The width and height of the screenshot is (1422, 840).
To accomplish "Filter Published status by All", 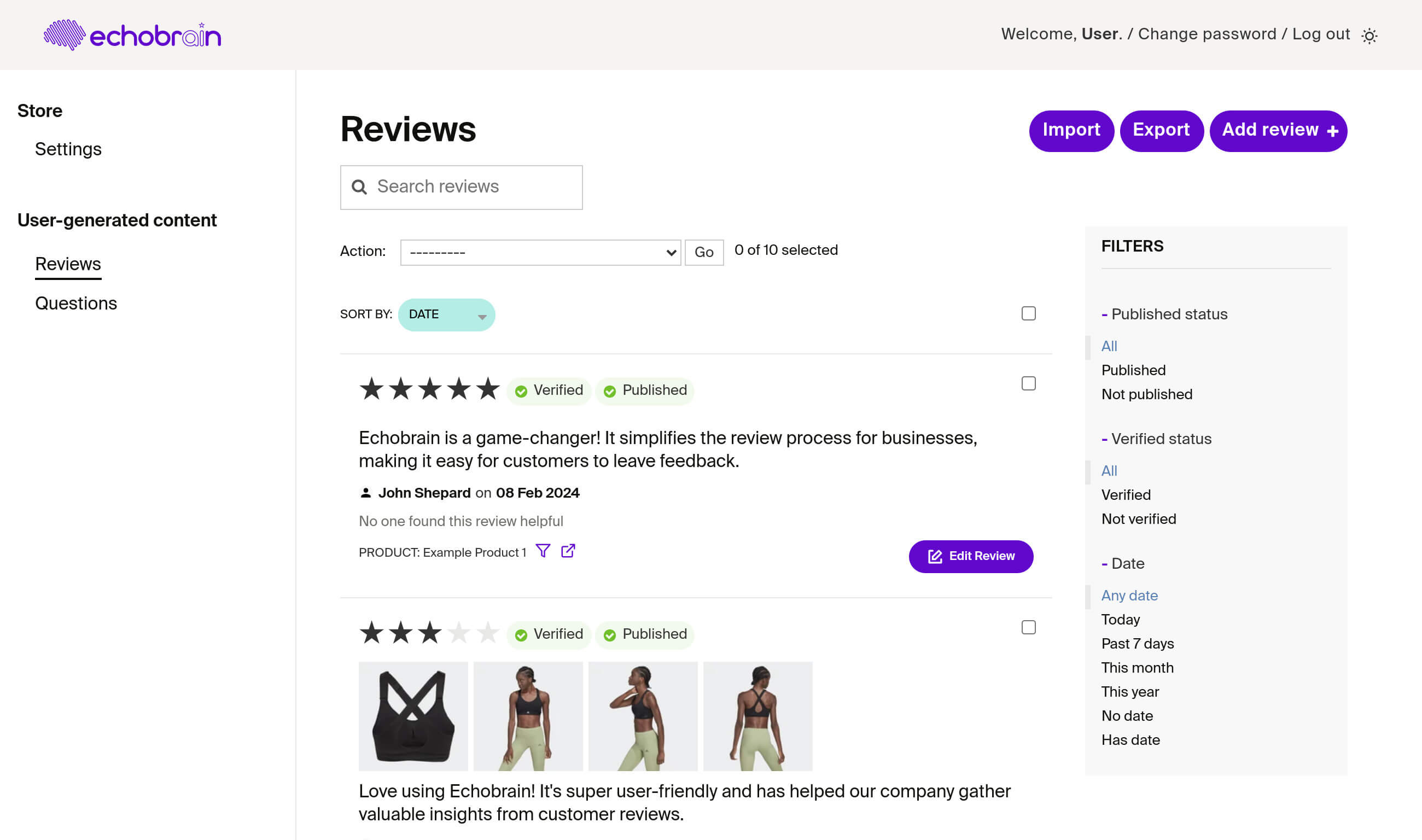I will [x=1109, y=346].
